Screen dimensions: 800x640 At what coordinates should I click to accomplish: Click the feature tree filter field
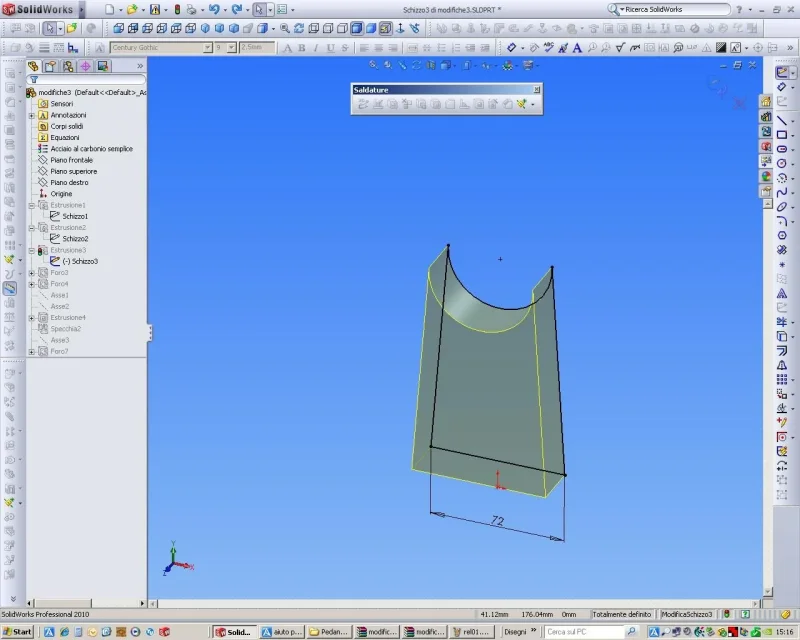coord(86,80)
